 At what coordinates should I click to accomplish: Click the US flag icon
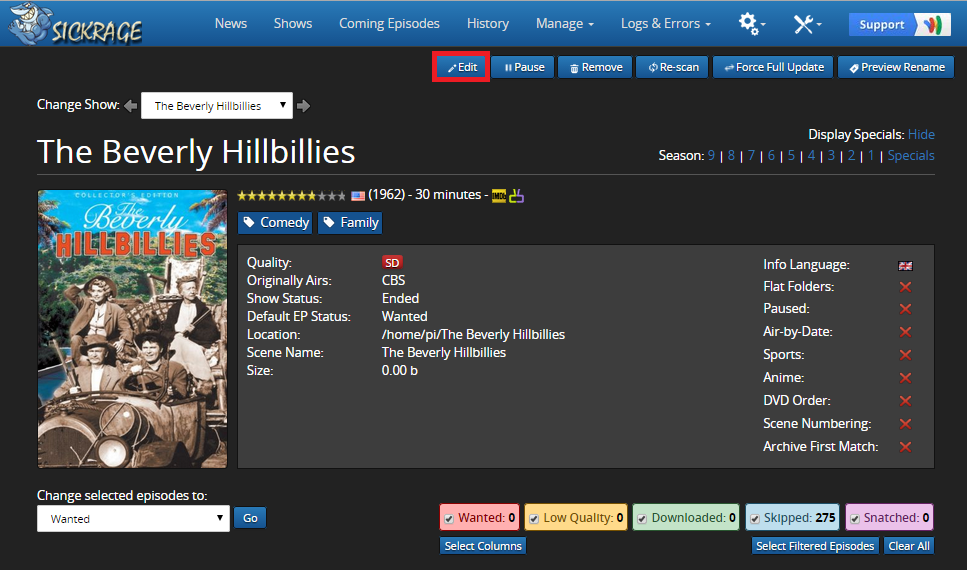click(x=358, y=196)
